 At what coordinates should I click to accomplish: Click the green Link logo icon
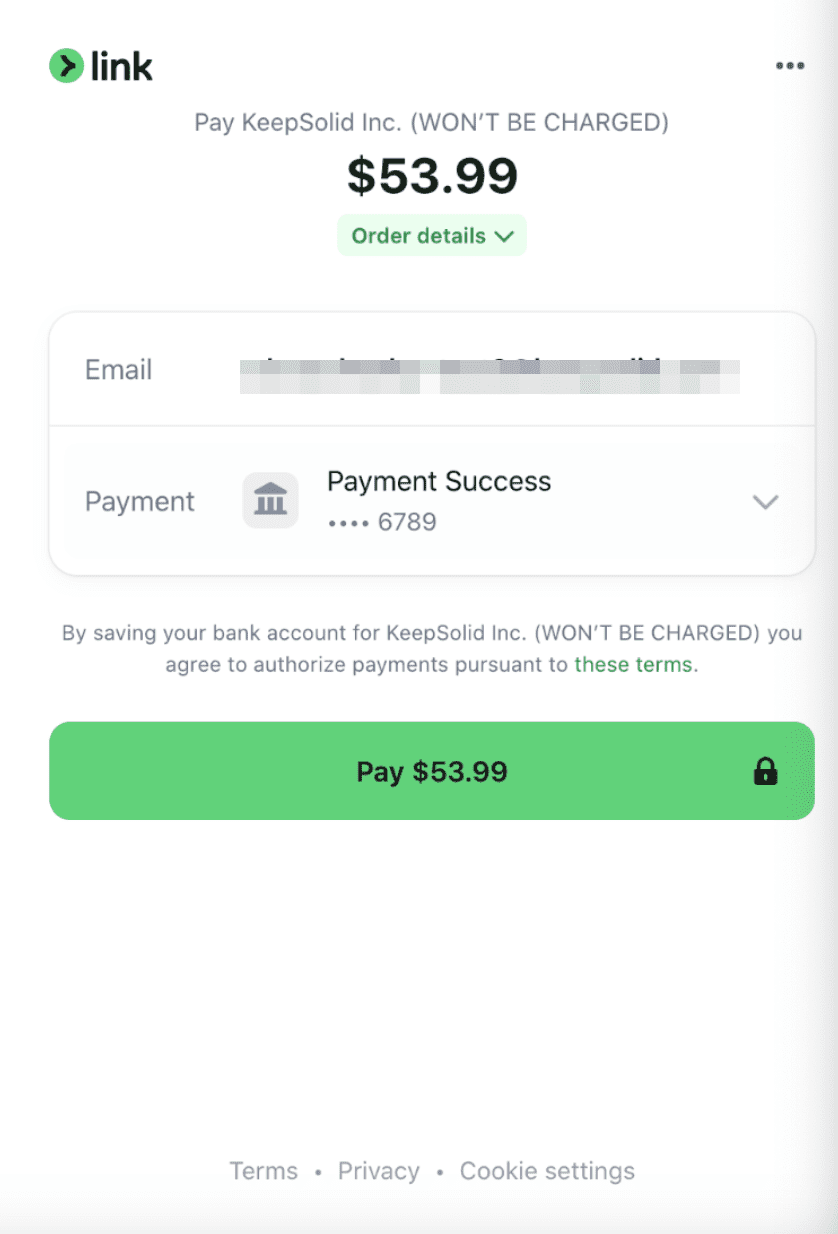66,66
